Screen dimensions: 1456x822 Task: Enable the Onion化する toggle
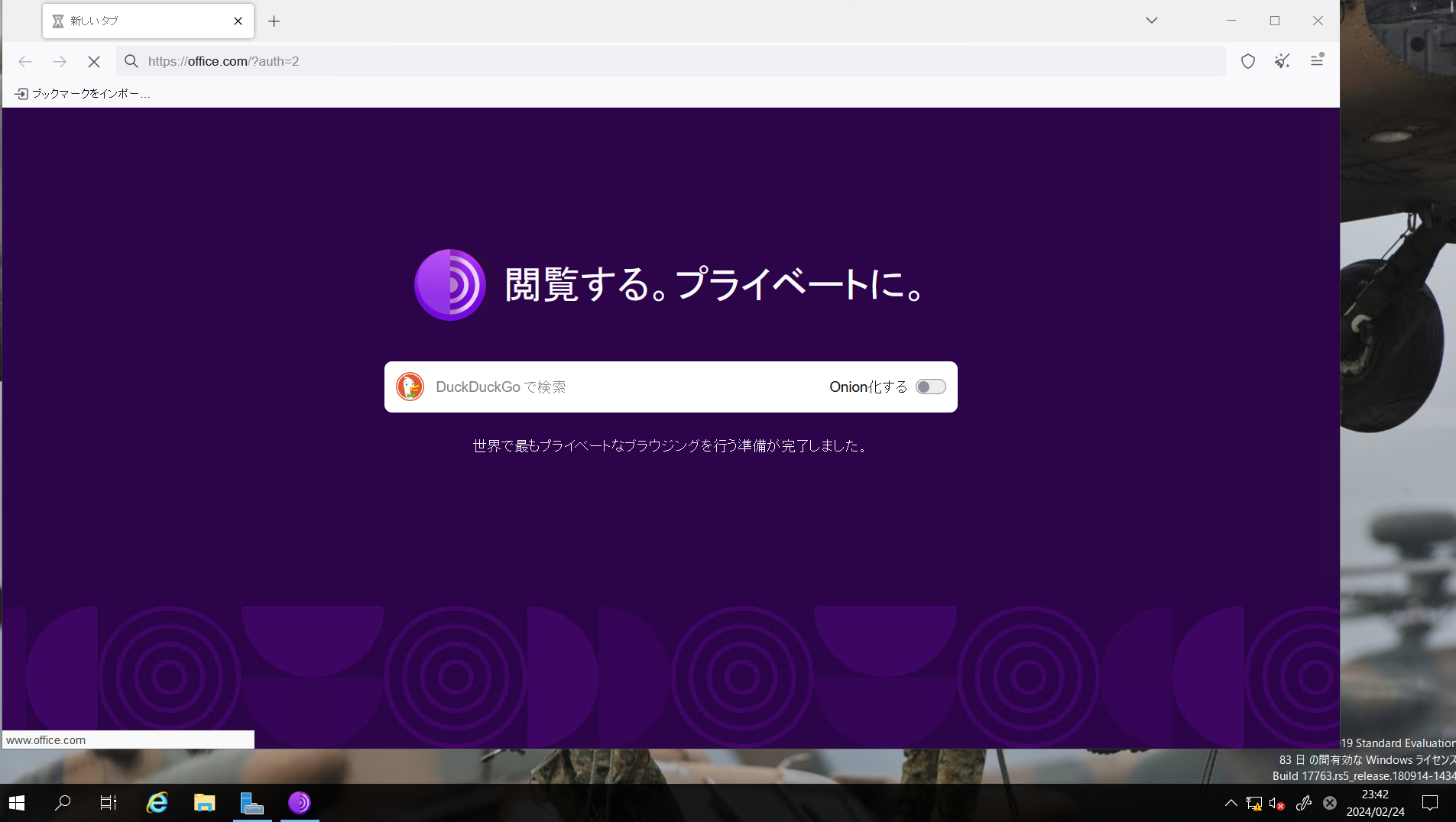930,387
